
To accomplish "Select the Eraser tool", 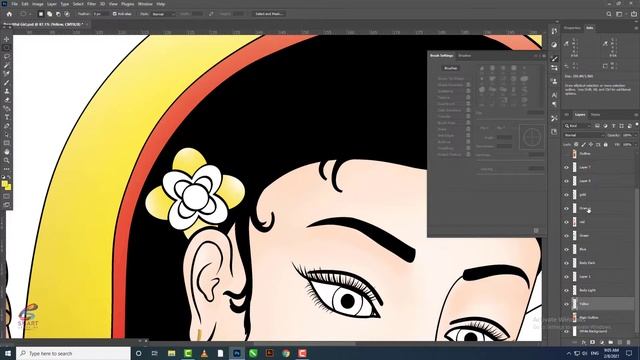I will 7,100.
